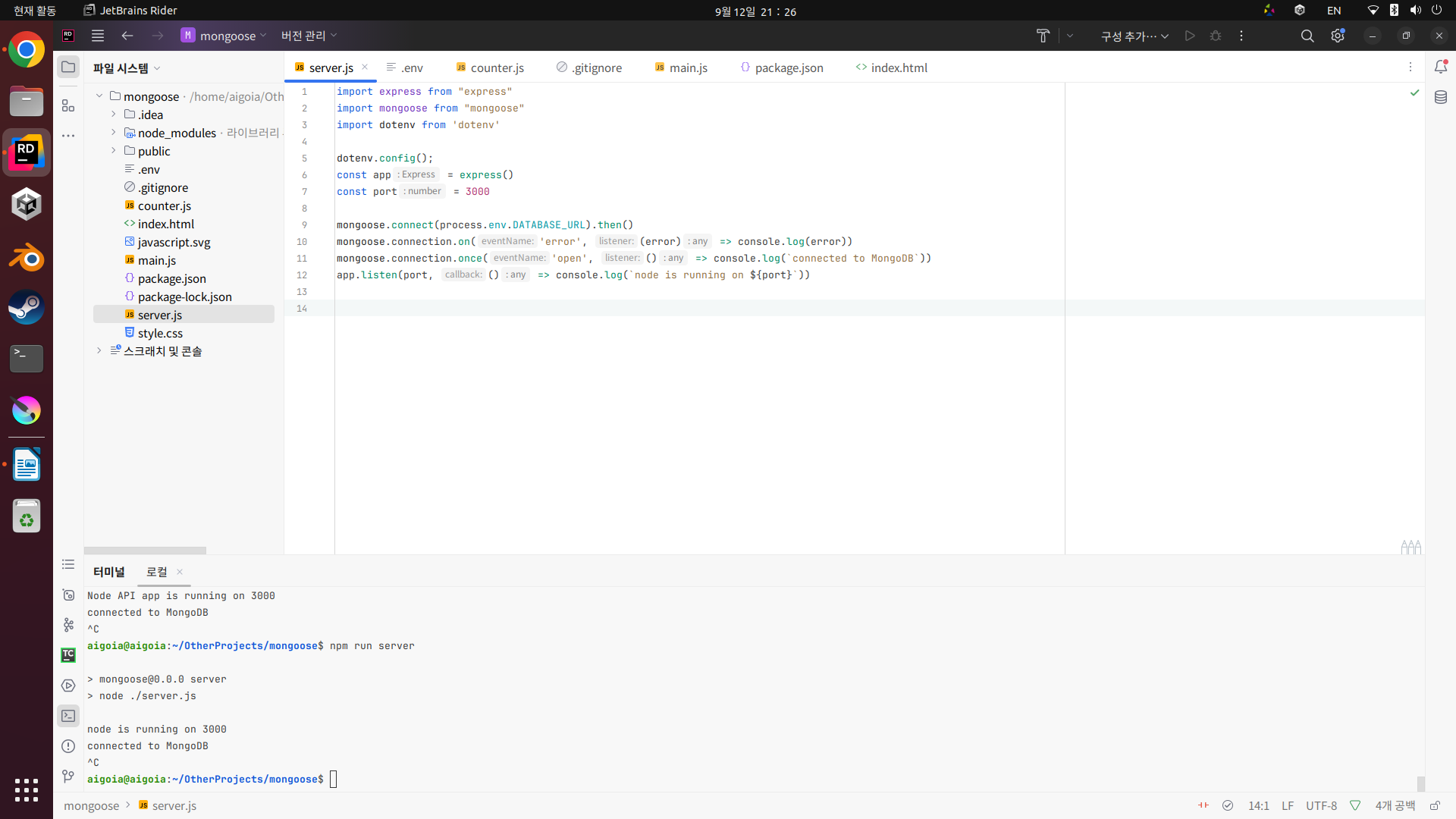Toggle read-only lock in status bar
Screen dimensions: 1456x819
tap(1435, 805)
